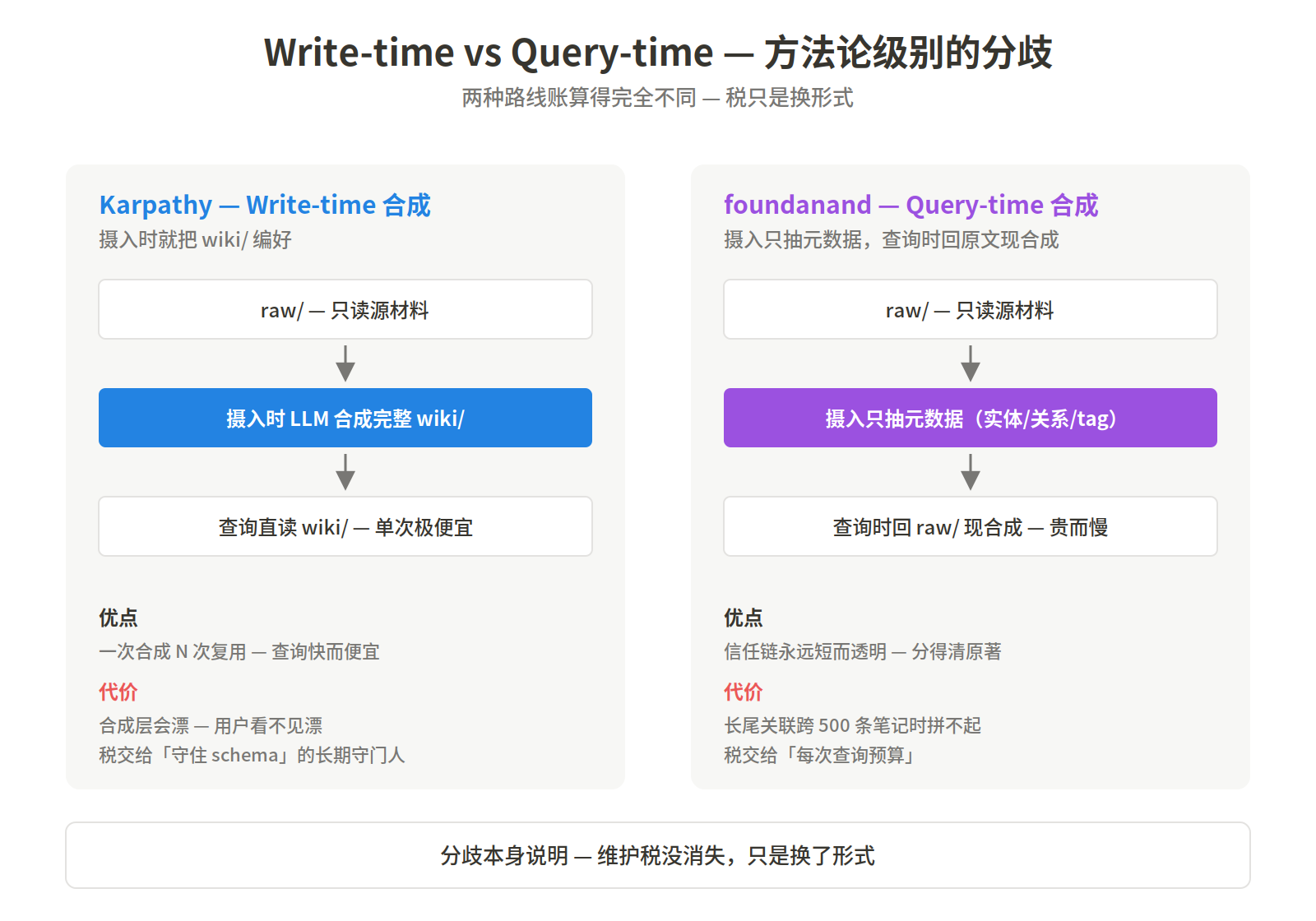Click red '代价' label in foundanand panel
1316x921 pixels.
(x=744, y=692)
